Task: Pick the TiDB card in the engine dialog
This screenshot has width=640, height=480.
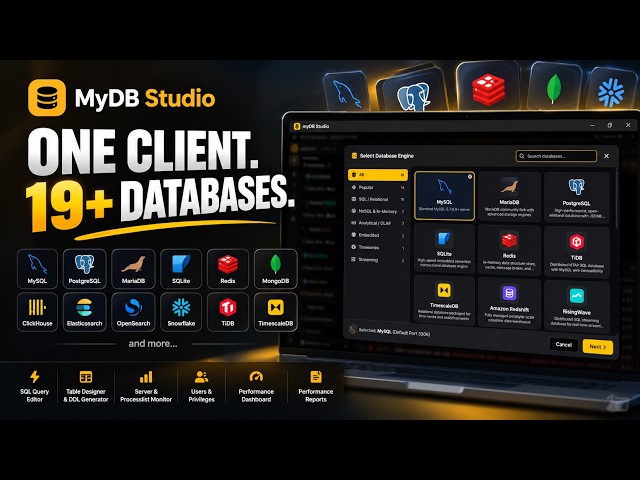Action: (576, 251)
